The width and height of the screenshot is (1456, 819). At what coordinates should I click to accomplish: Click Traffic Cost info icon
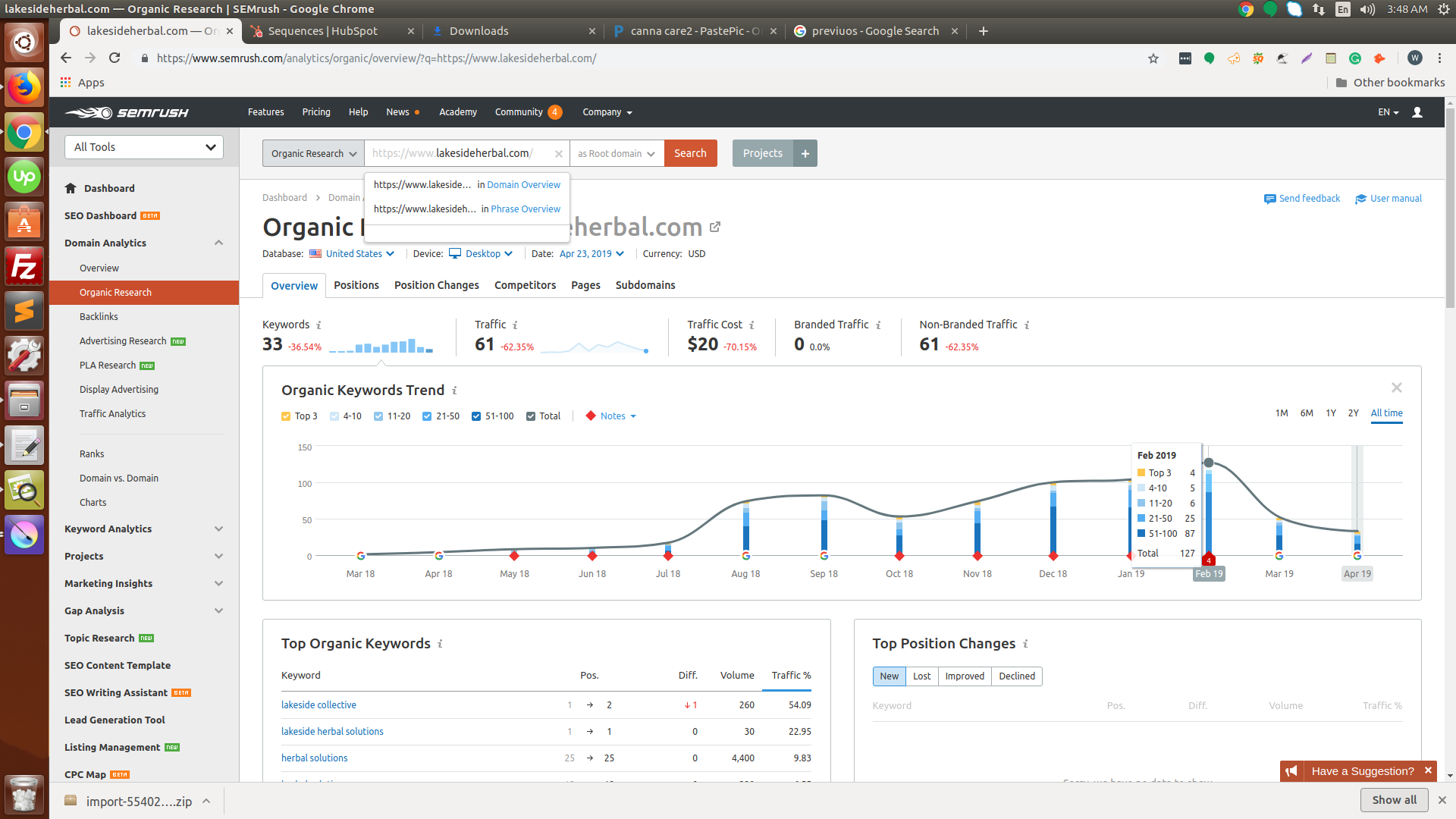pyautogui.click(x=752, y=325)
